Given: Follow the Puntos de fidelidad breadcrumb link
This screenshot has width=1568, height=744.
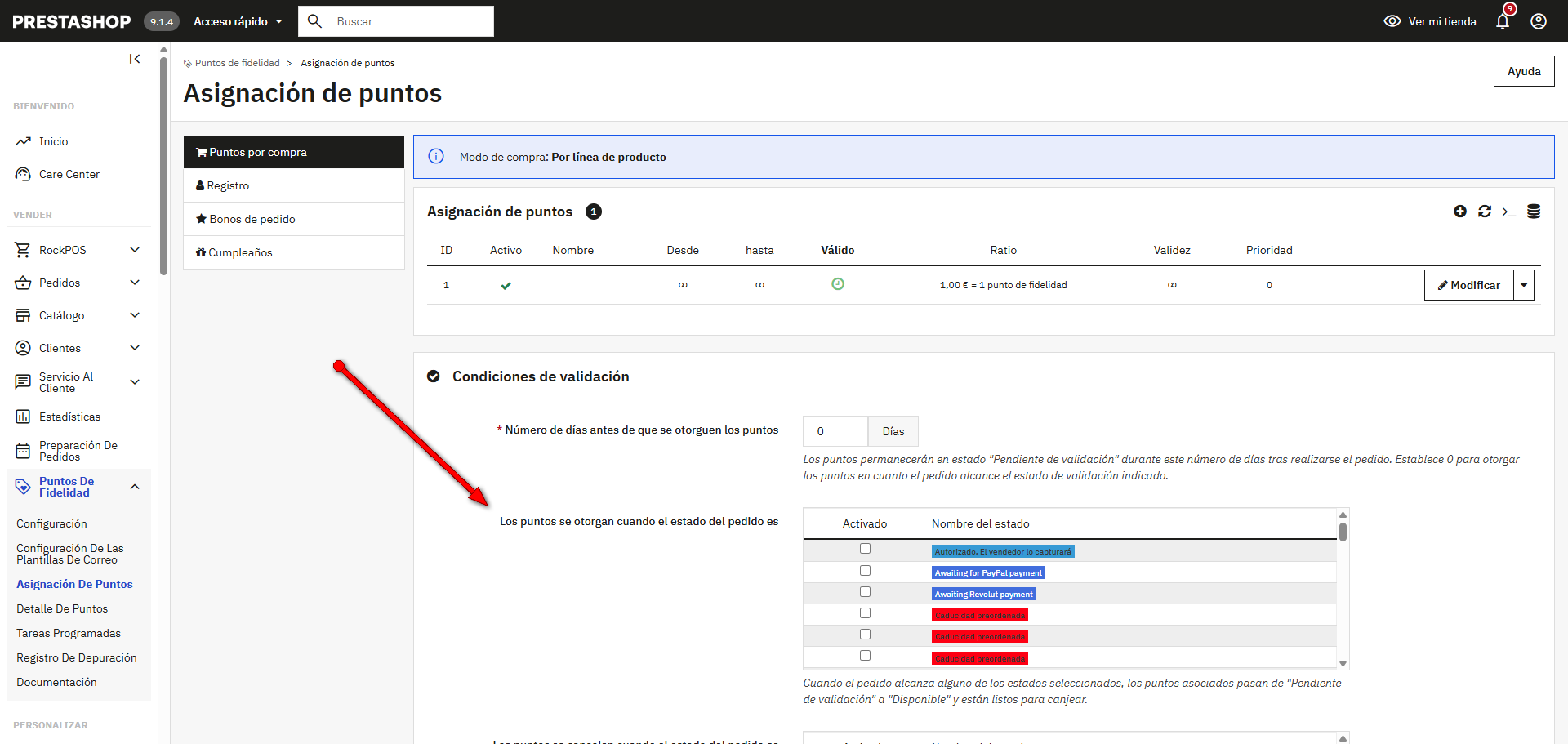Looking at the screenshot, I should (x=237, y=63).
